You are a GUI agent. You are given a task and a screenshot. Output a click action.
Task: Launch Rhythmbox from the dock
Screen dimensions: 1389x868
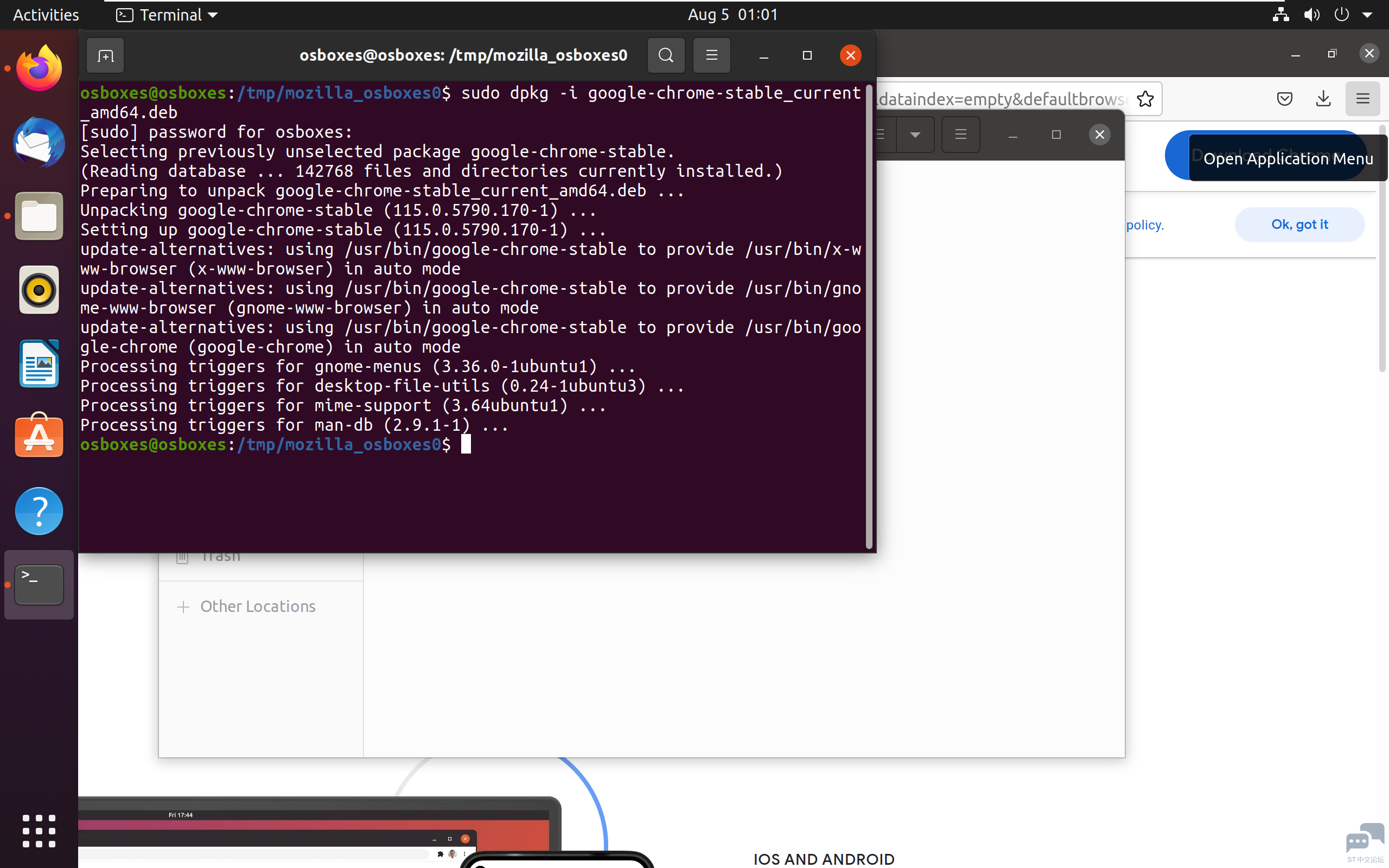[39, 290]
